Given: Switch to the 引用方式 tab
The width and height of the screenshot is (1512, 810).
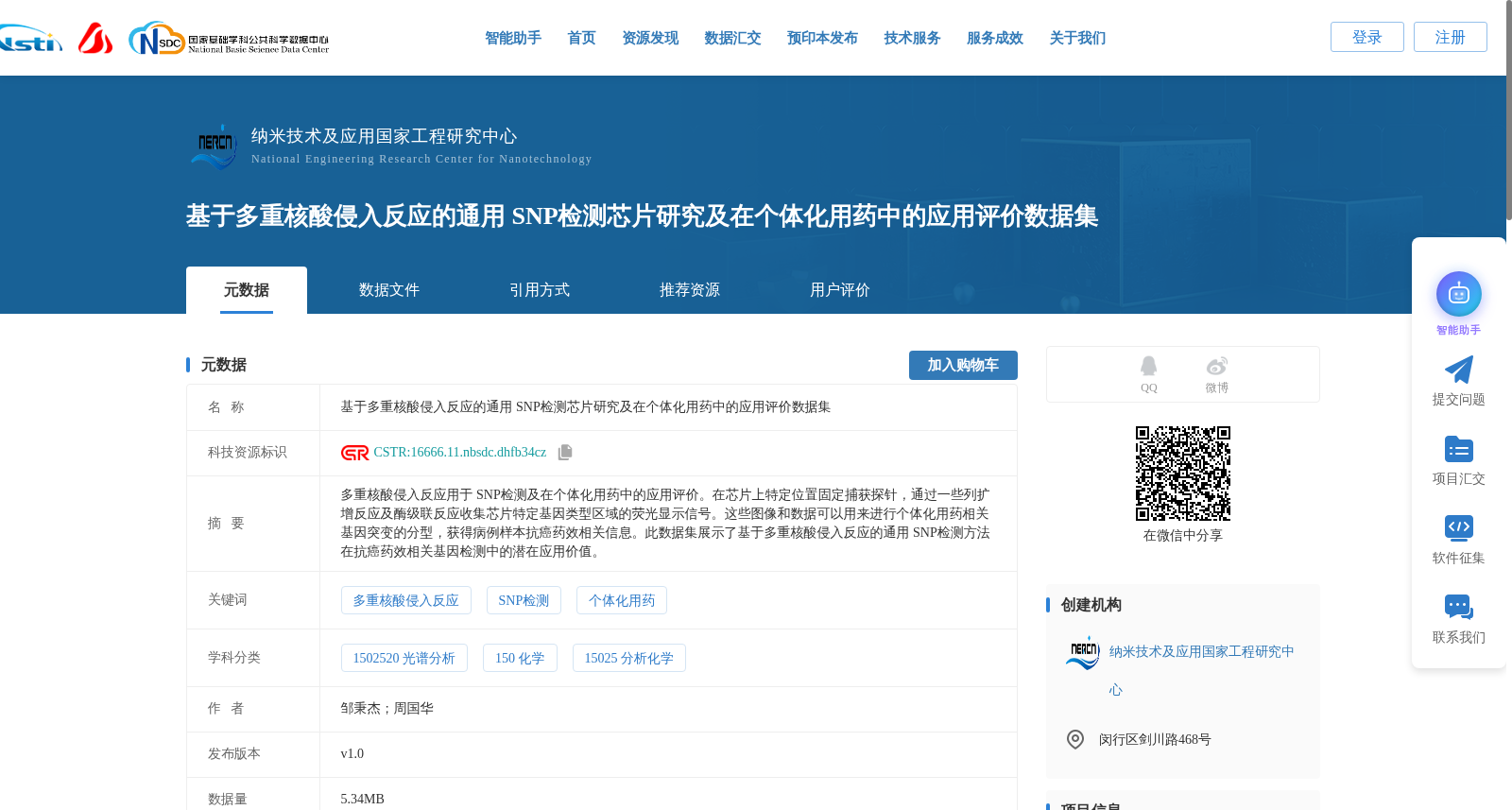Looking at the screenshot, I should click(540, 290).
